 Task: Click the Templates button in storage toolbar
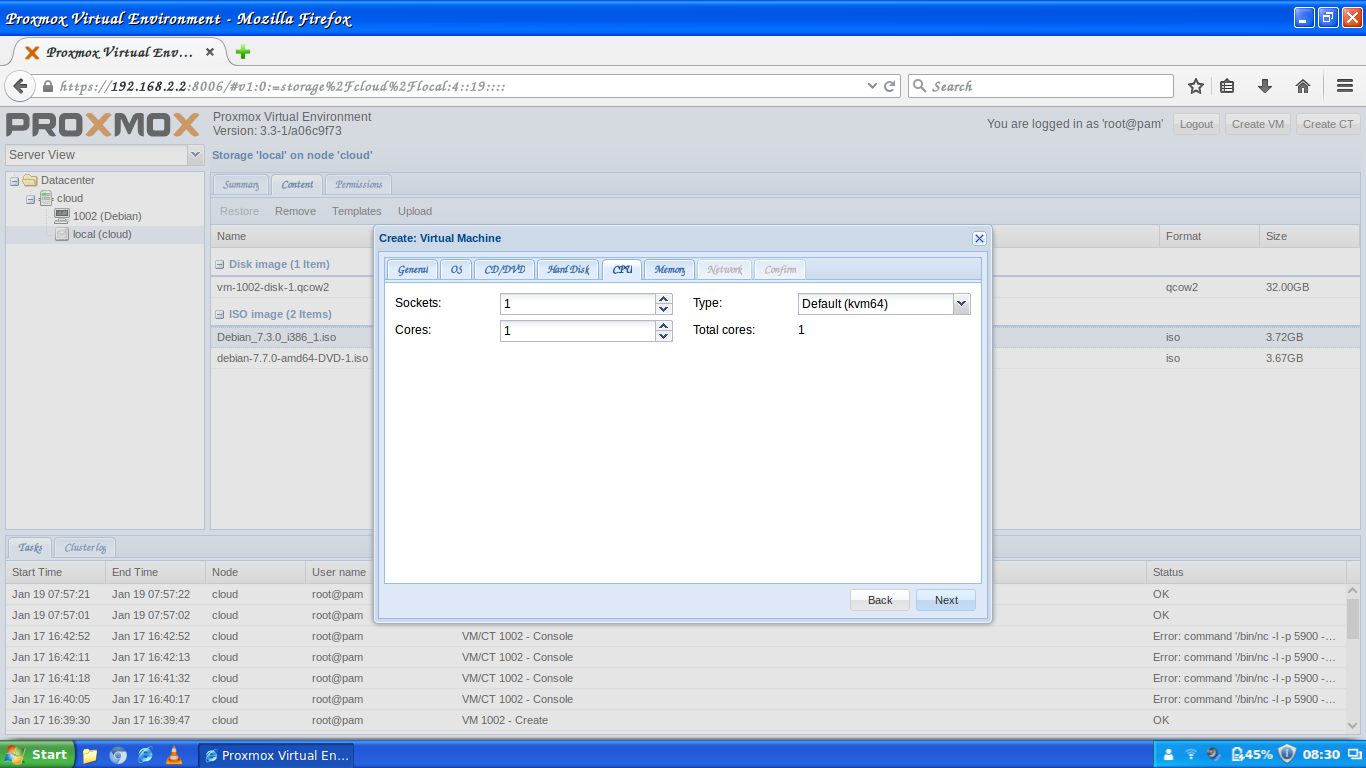pos(357,211)
